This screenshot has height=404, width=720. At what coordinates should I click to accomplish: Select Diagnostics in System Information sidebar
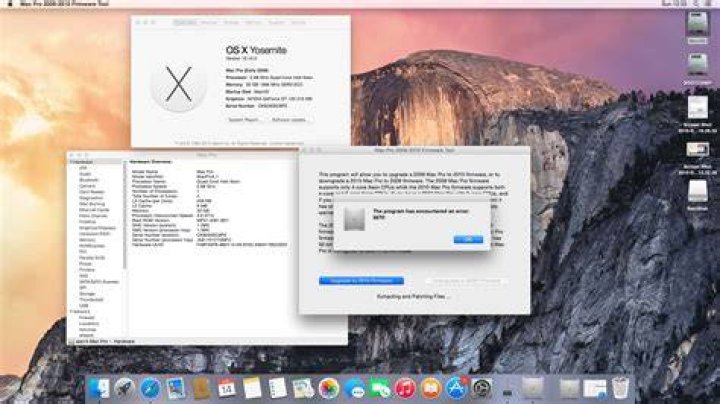(91, 198)
